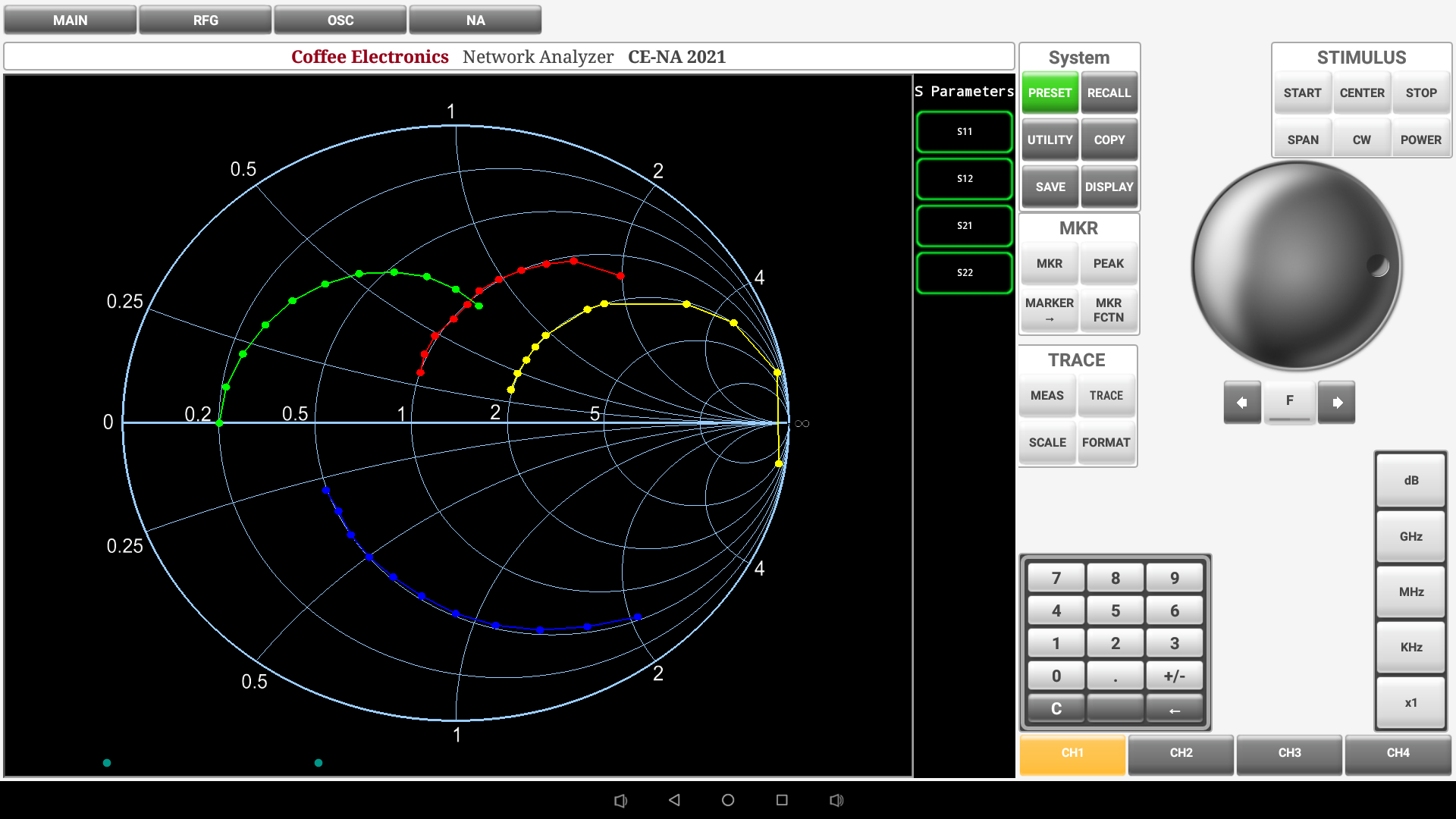Viewport: 1456px width, 819px height.
Task: Toggle the S11 parameter trace
Action: point(964,132)
